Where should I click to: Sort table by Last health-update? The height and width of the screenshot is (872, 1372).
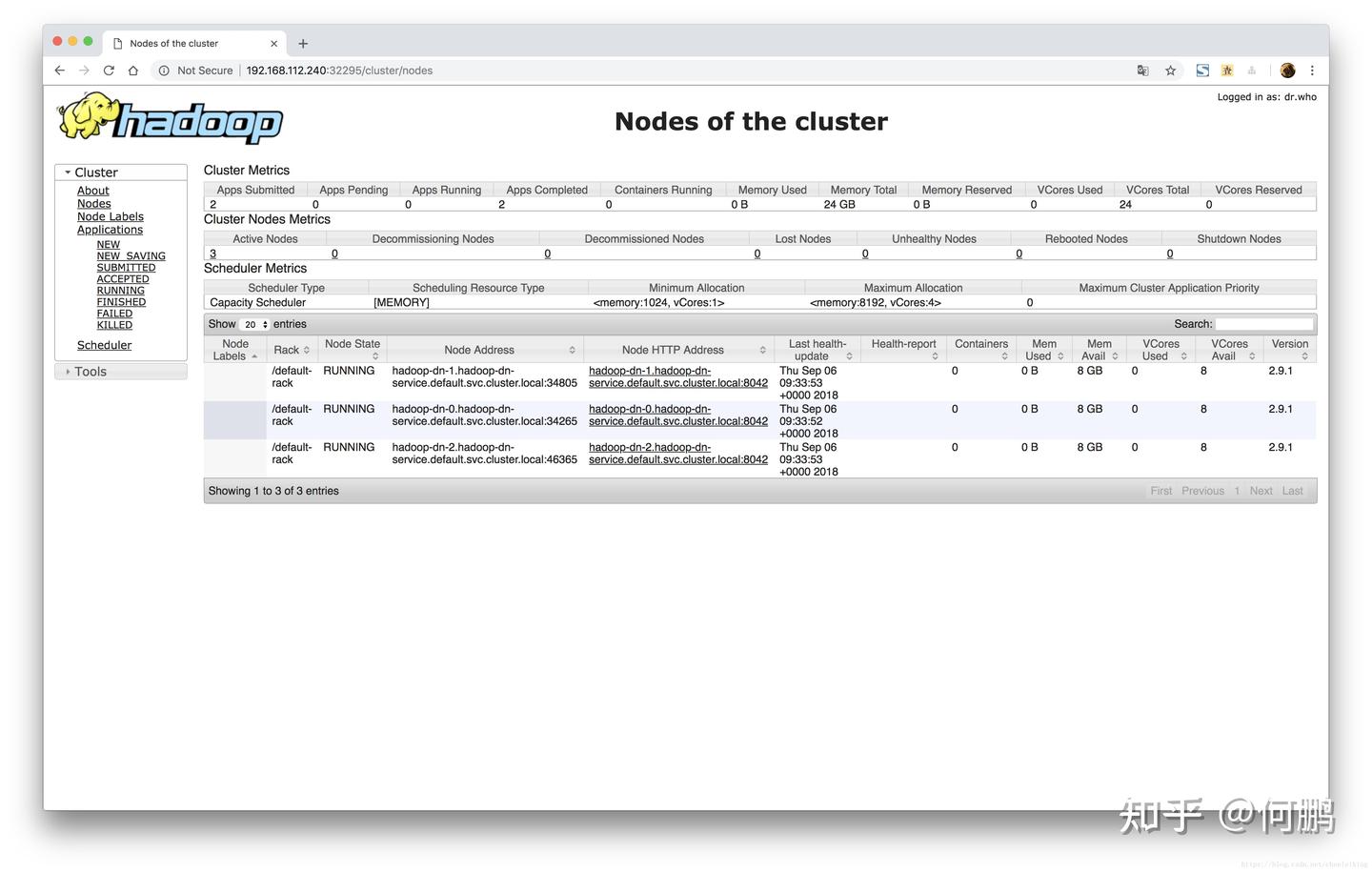click(x=817, y=350)
